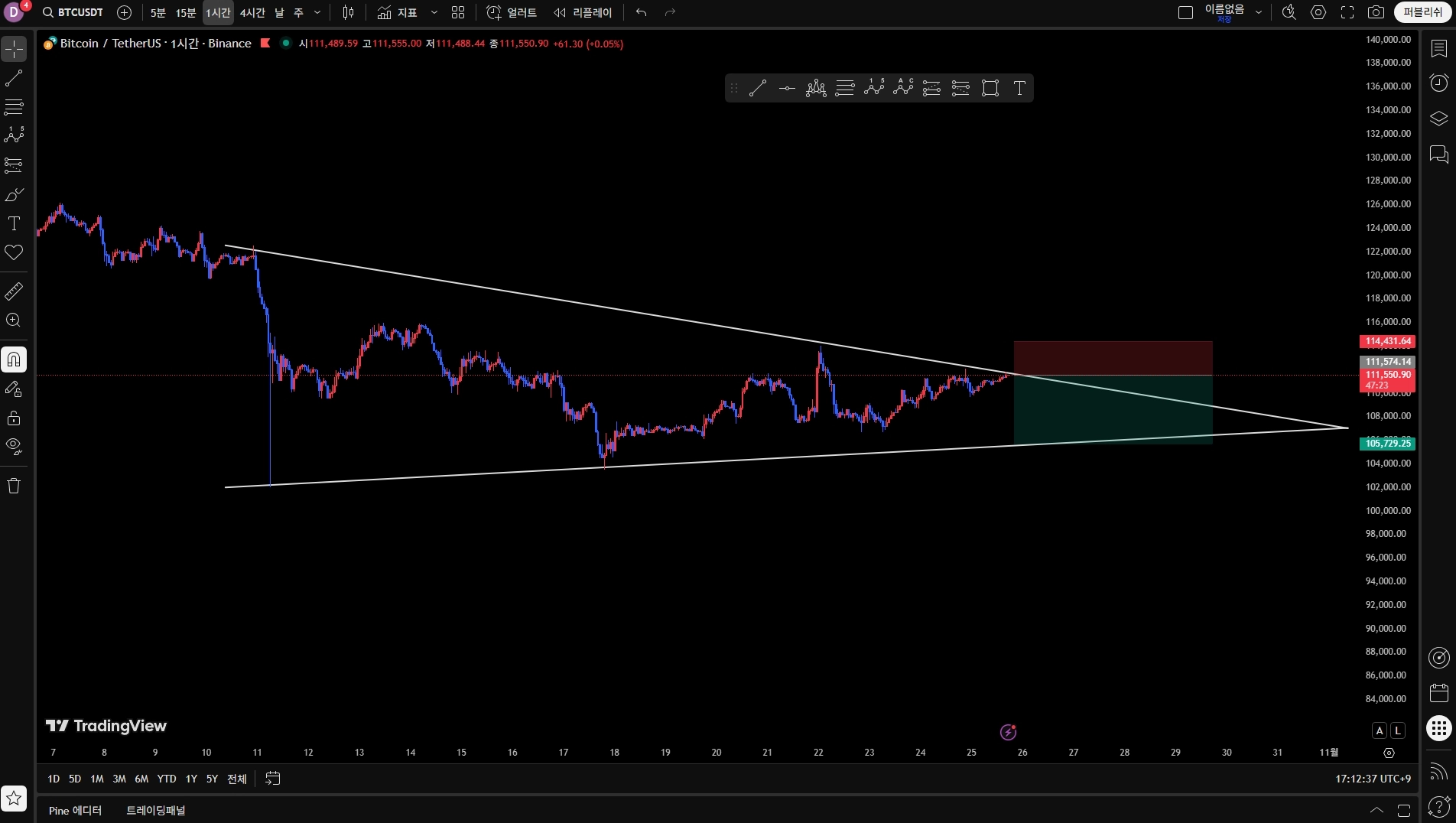Click the green 105,729.25 price label
The height and width of the screenshot is (823, 1456).
click(1387, 444)
